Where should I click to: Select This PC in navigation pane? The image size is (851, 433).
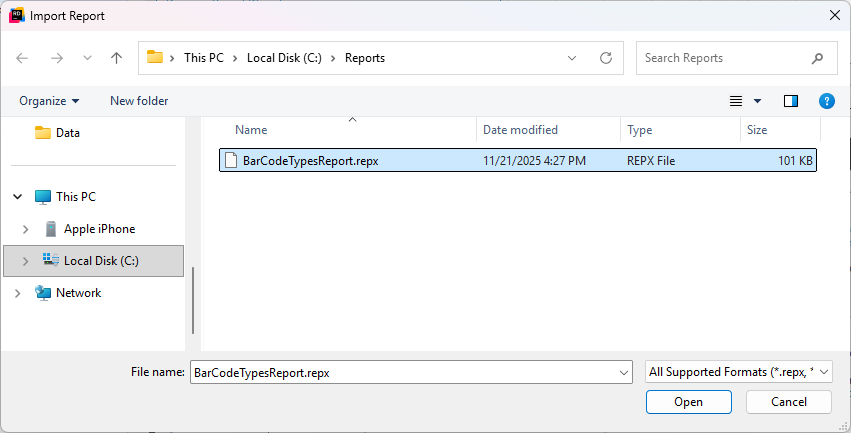(65, 196)
